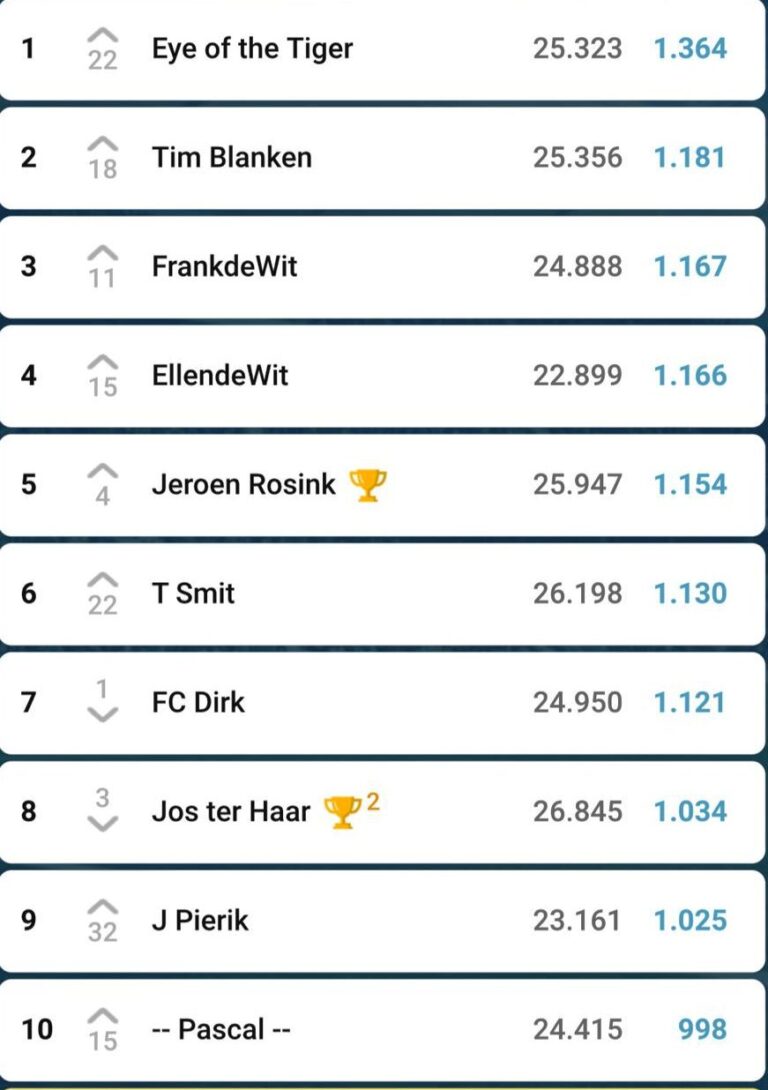Click rank number 5 of Jeroen Rosink
This screenshot has width=768, height=1090.
pos(29,484)
